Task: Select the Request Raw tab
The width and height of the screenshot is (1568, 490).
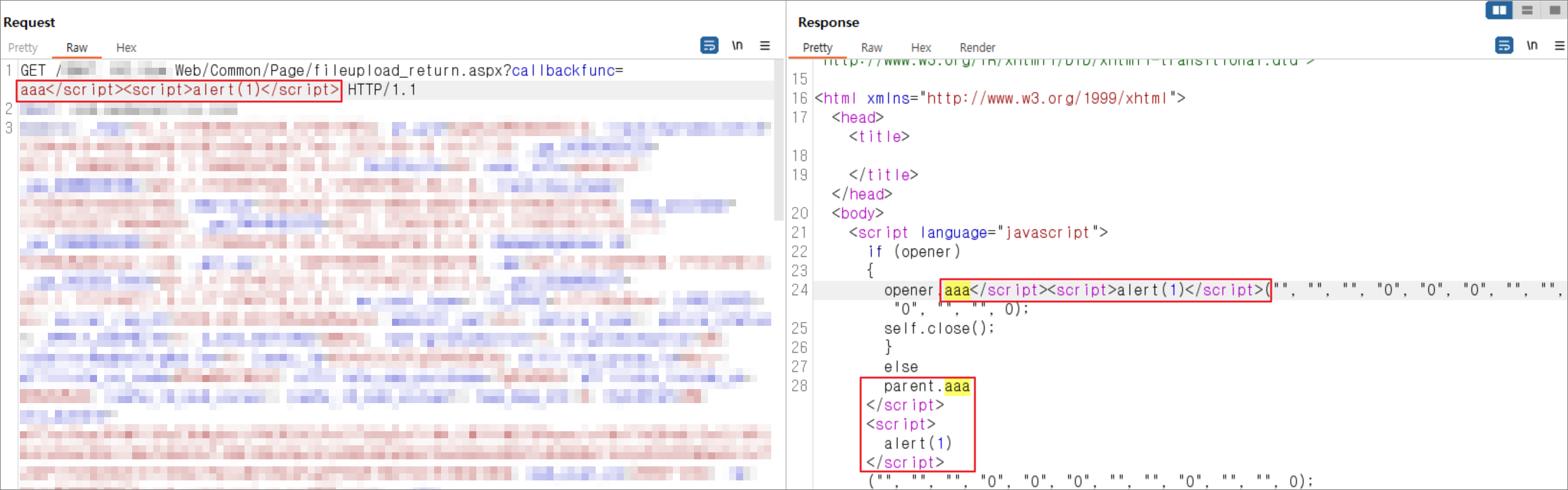Action: click(77, 48)
